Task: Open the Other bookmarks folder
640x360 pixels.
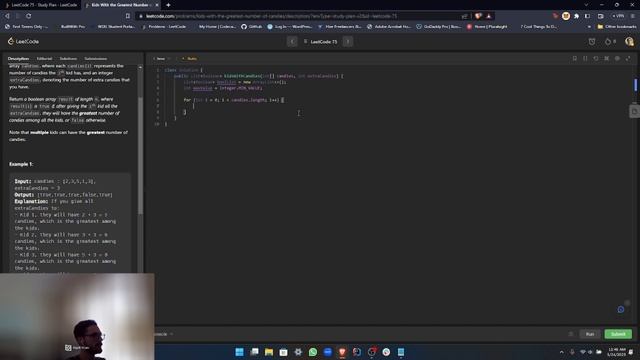Action: click(617, 27)
